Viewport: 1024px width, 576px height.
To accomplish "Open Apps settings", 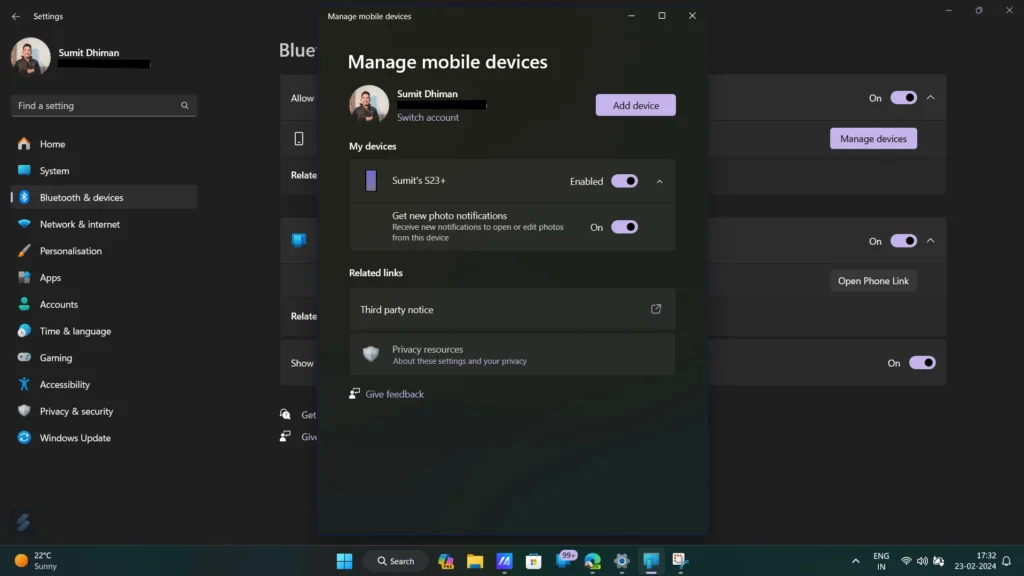I will point(104,278).
